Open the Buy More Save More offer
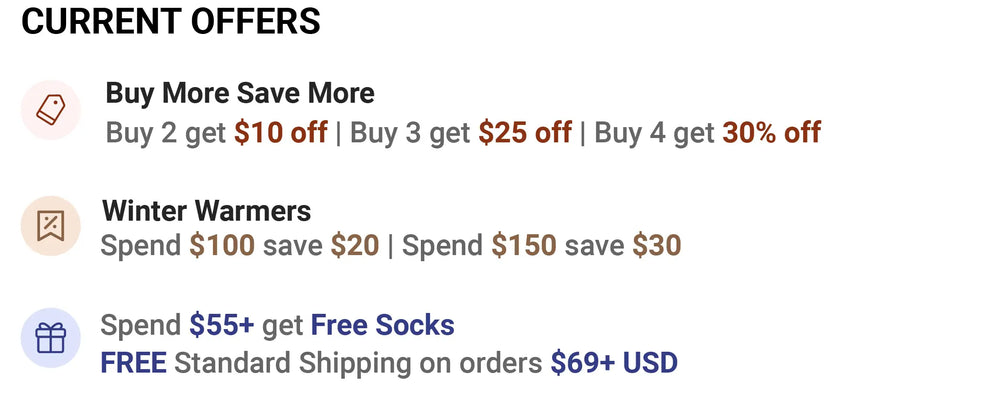 [240, 94]
